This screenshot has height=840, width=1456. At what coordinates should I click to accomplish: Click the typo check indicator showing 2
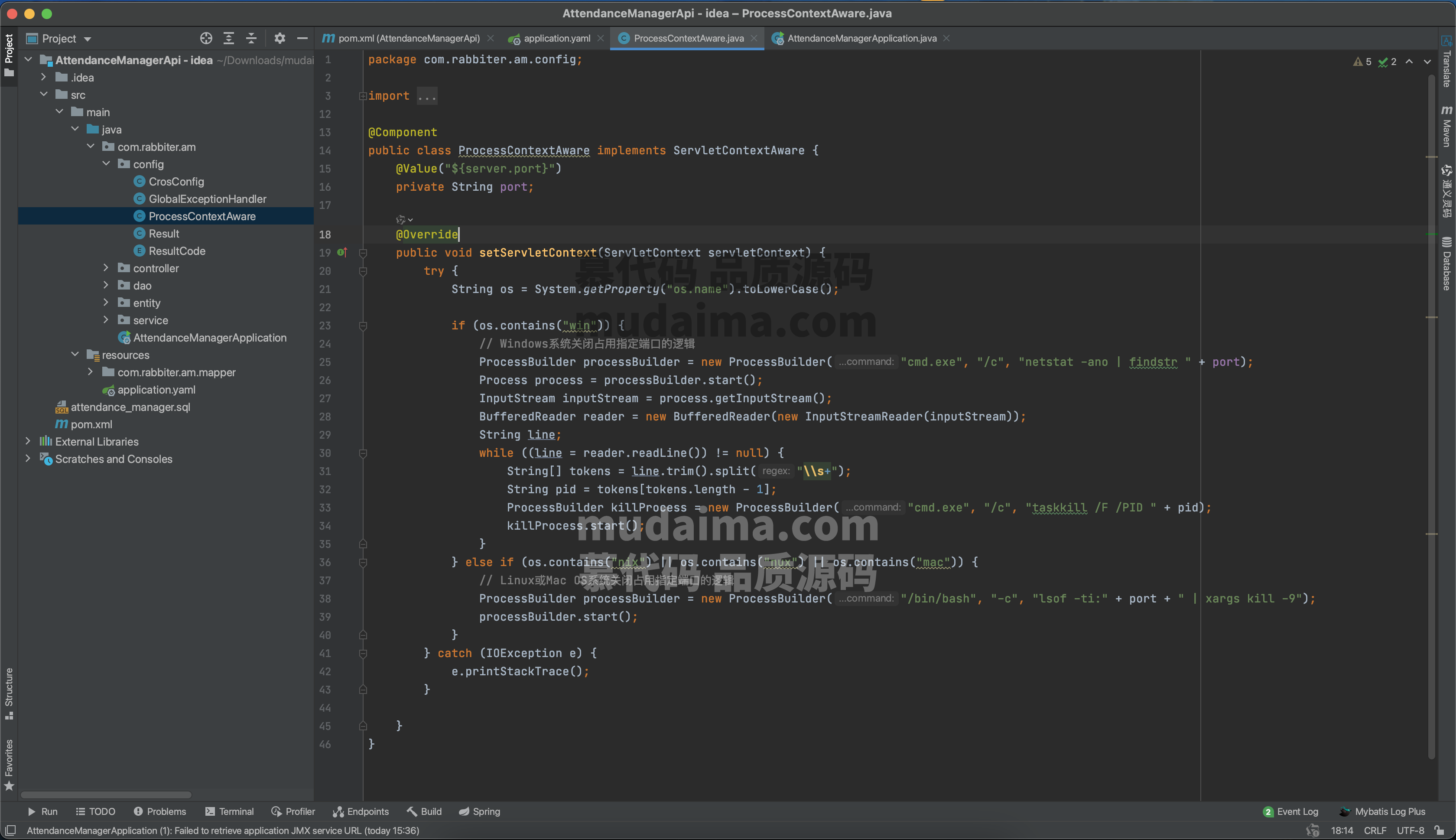click(x=1388, y=62)
